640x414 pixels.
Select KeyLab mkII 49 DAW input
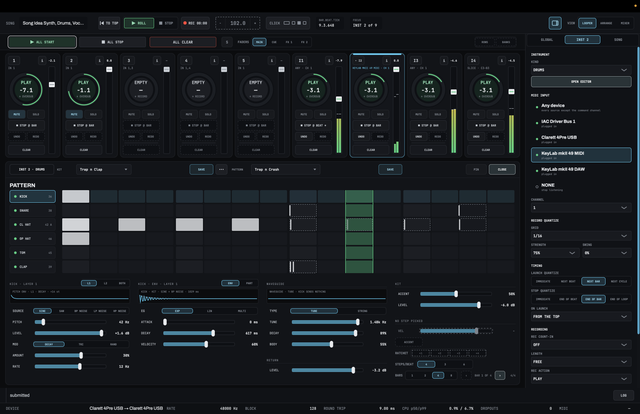[x=581, y=171]
